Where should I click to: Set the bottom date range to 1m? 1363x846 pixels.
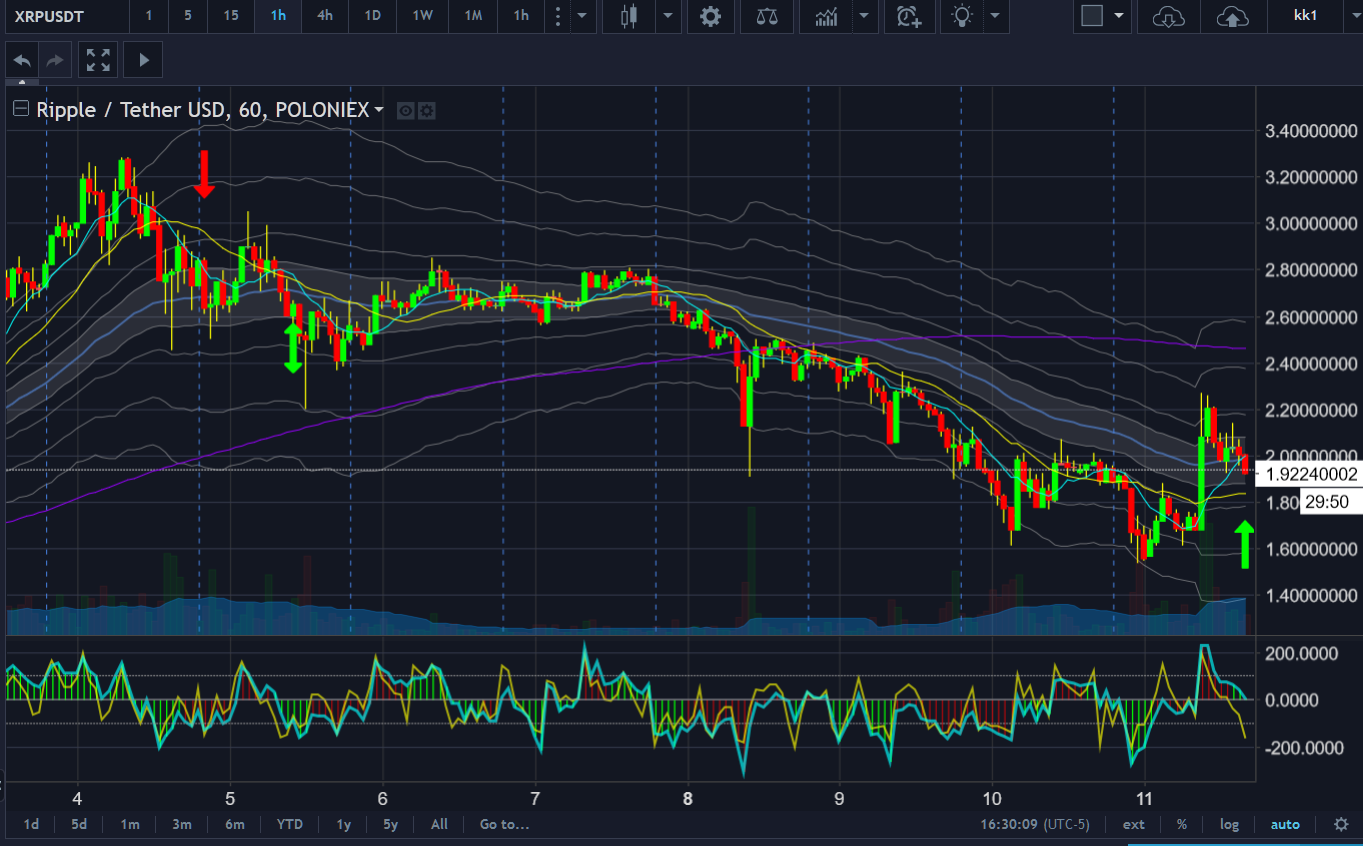(x=129, y=824)
